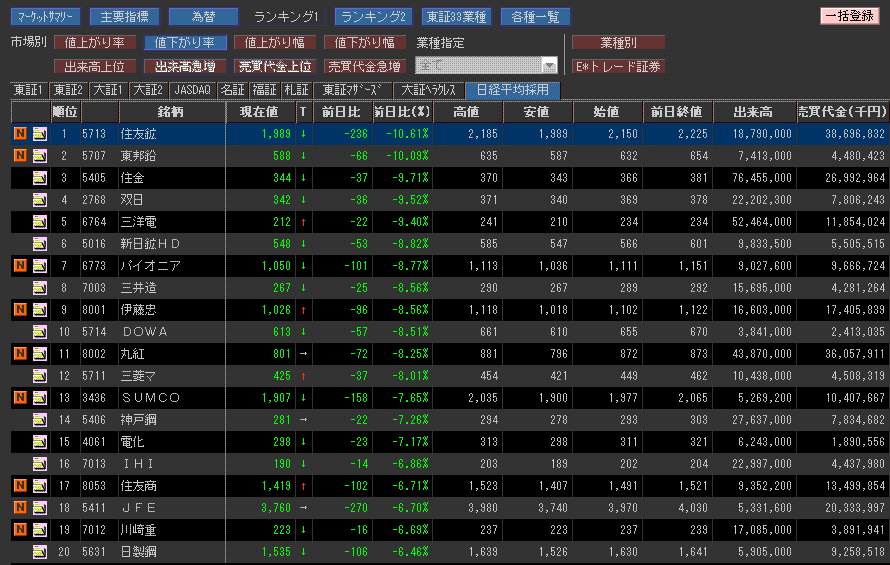Click the yellow register icon in 双日 row

pos(40,199)
